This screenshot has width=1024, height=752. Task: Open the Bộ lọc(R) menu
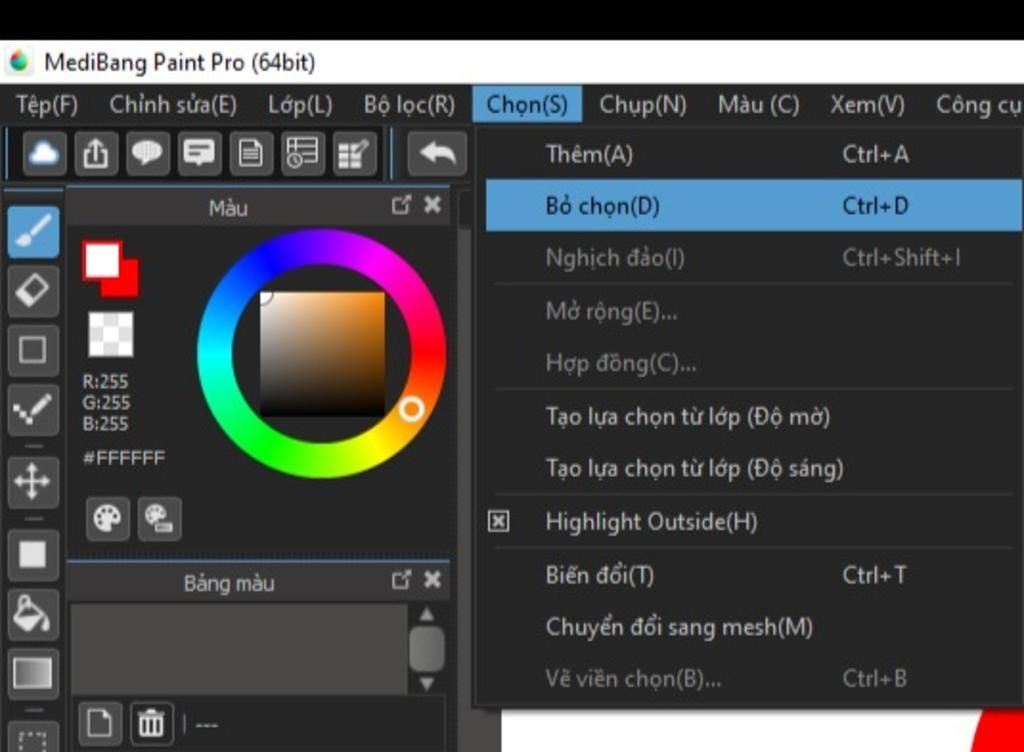(x=409, y=104)
